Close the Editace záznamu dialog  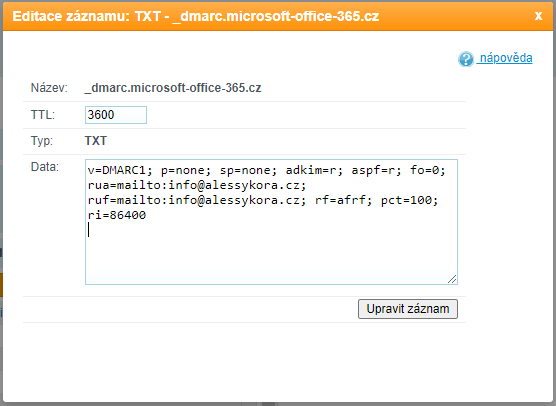[538, 16]
